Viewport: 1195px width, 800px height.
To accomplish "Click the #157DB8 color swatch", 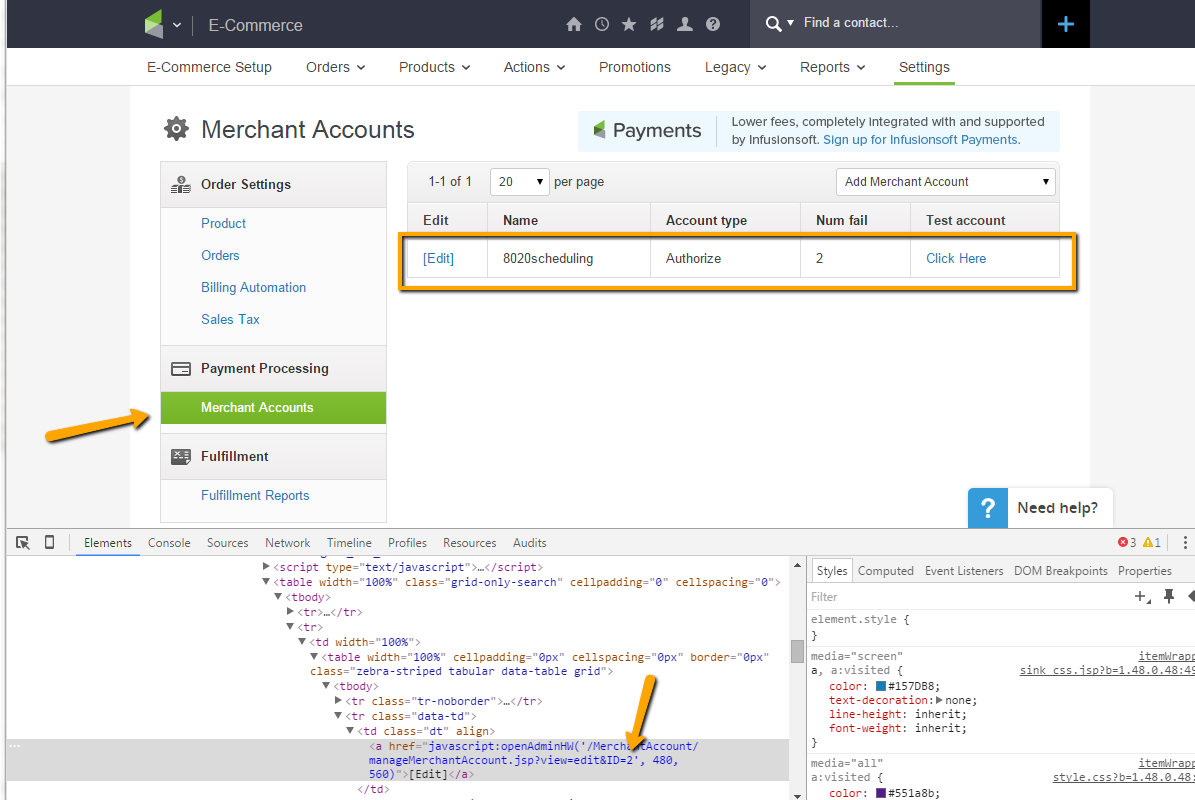I will pos(880,686).
